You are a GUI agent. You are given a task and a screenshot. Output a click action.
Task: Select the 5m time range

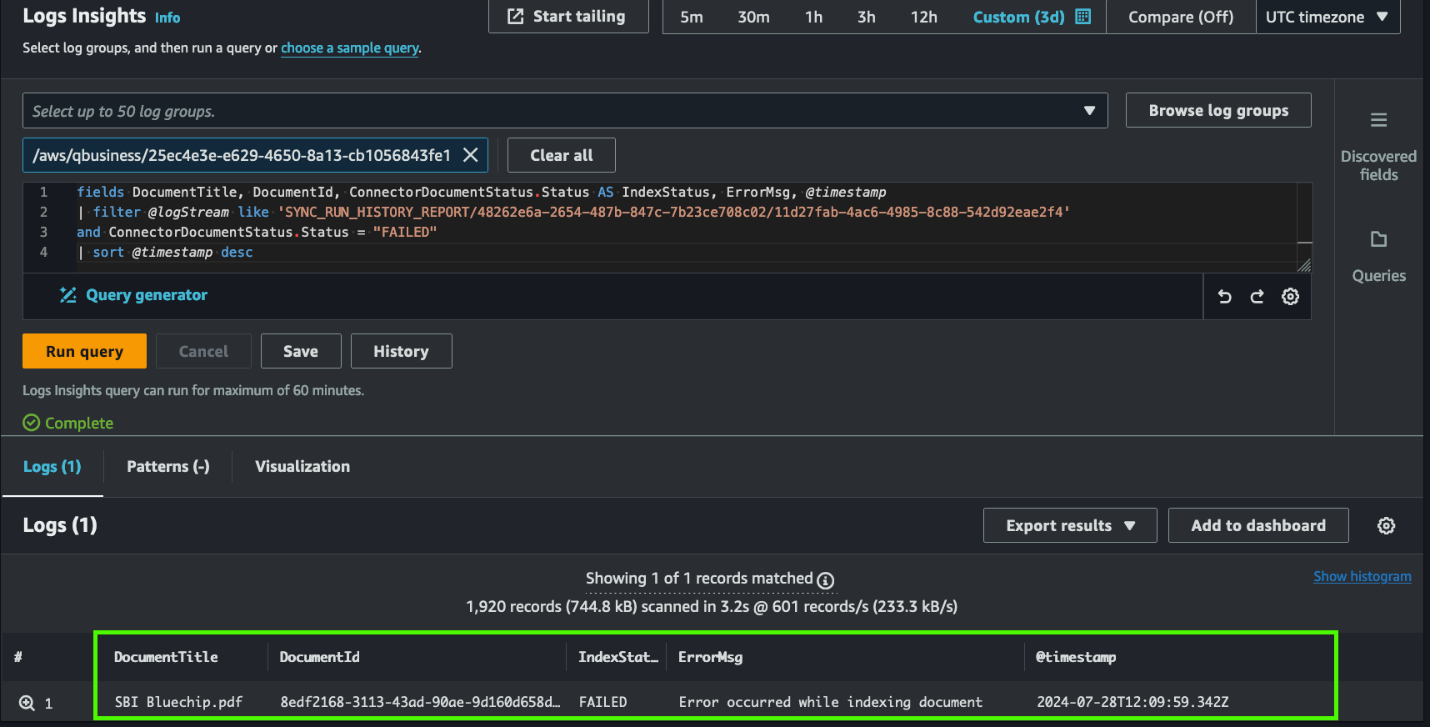(x=691, y=17)
